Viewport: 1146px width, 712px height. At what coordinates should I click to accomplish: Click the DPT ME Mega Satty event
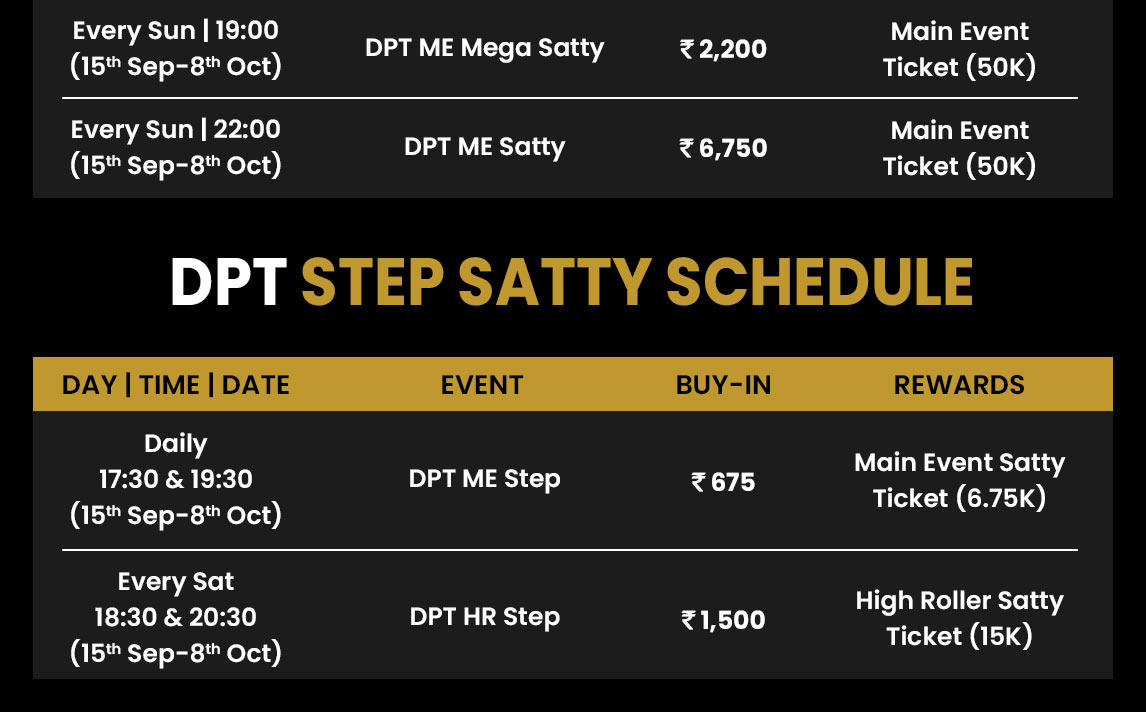[485, 48]
